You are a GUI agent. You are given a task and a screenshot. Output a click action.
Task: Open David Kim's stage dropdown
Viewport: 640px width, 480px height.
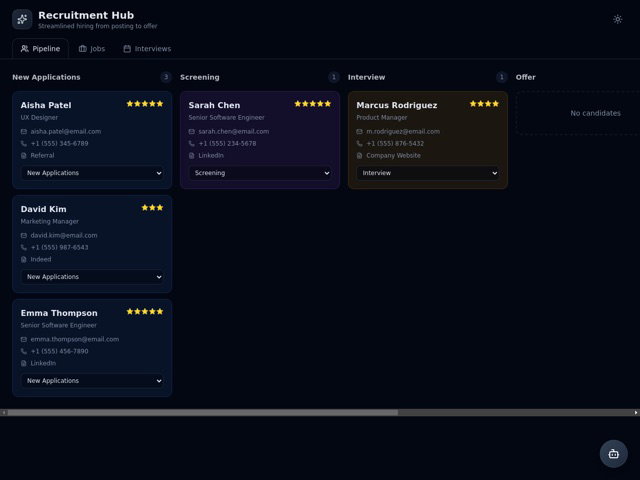click(92, 277)
